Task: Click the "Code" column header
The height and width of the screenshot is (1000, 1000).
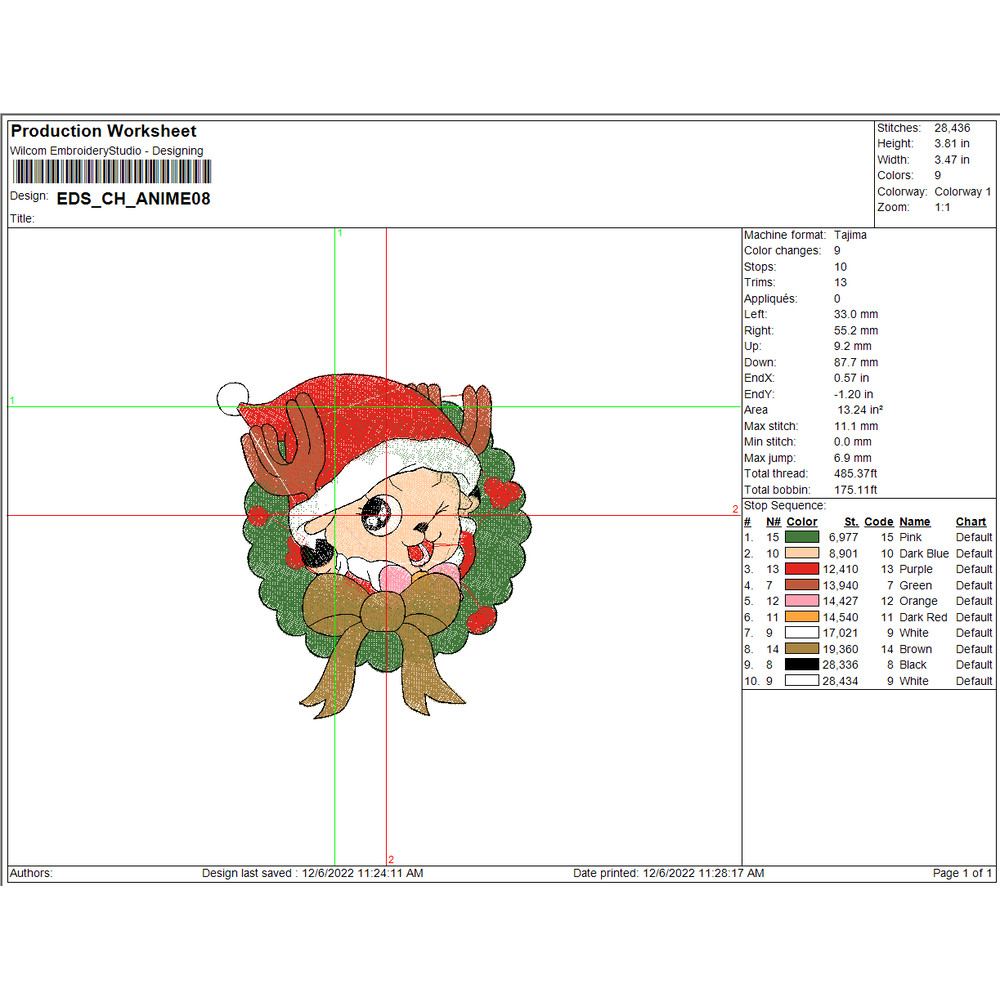Action: [878, 522]
